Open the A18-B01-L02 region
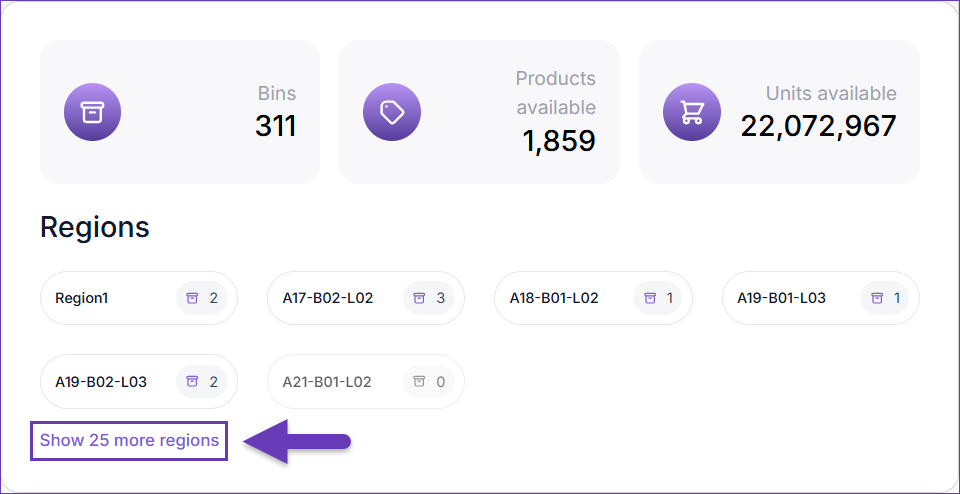 [554, 298]
